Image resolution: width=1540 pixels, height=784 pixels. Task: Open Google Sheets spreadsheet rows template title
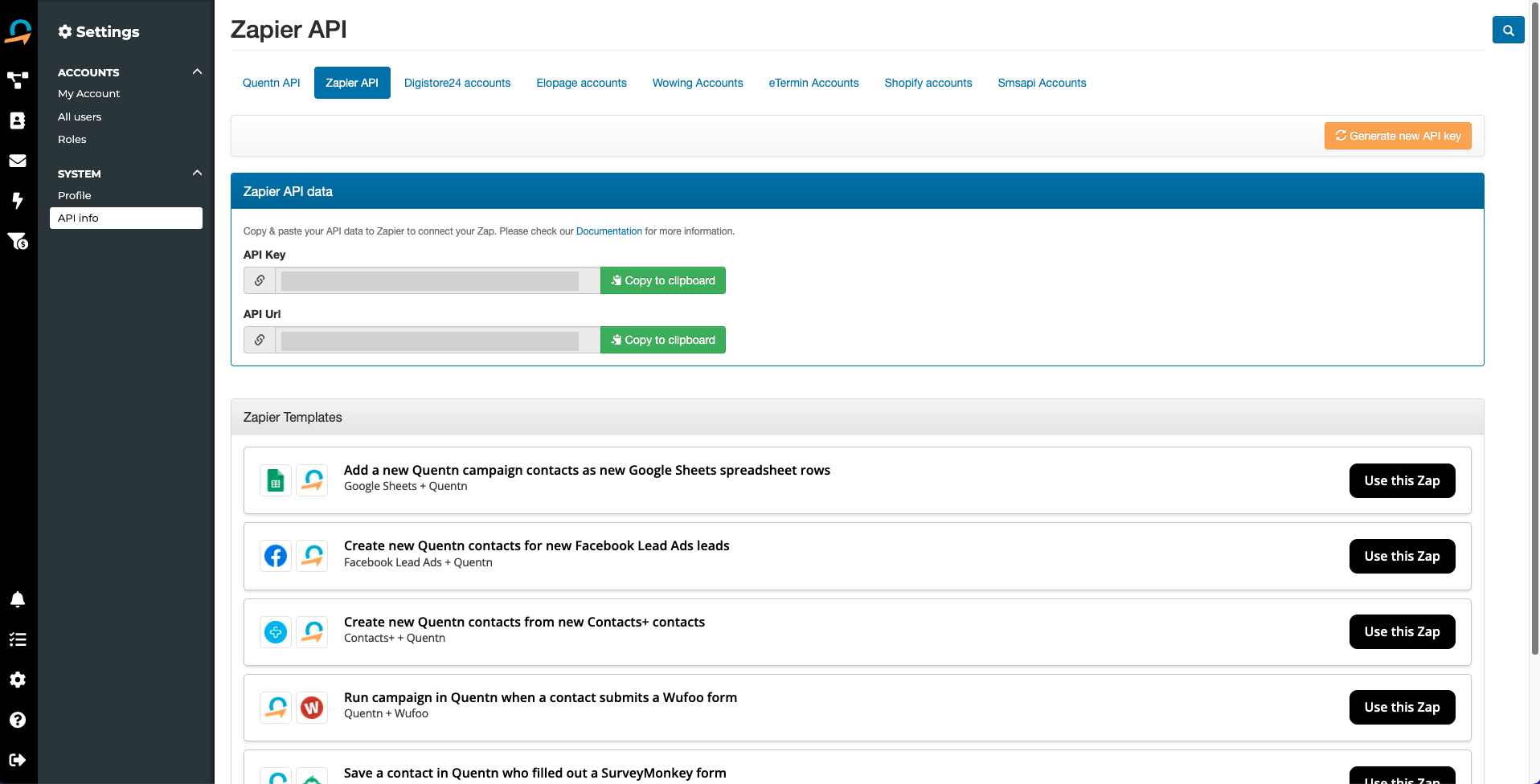(x=587, y=470)
